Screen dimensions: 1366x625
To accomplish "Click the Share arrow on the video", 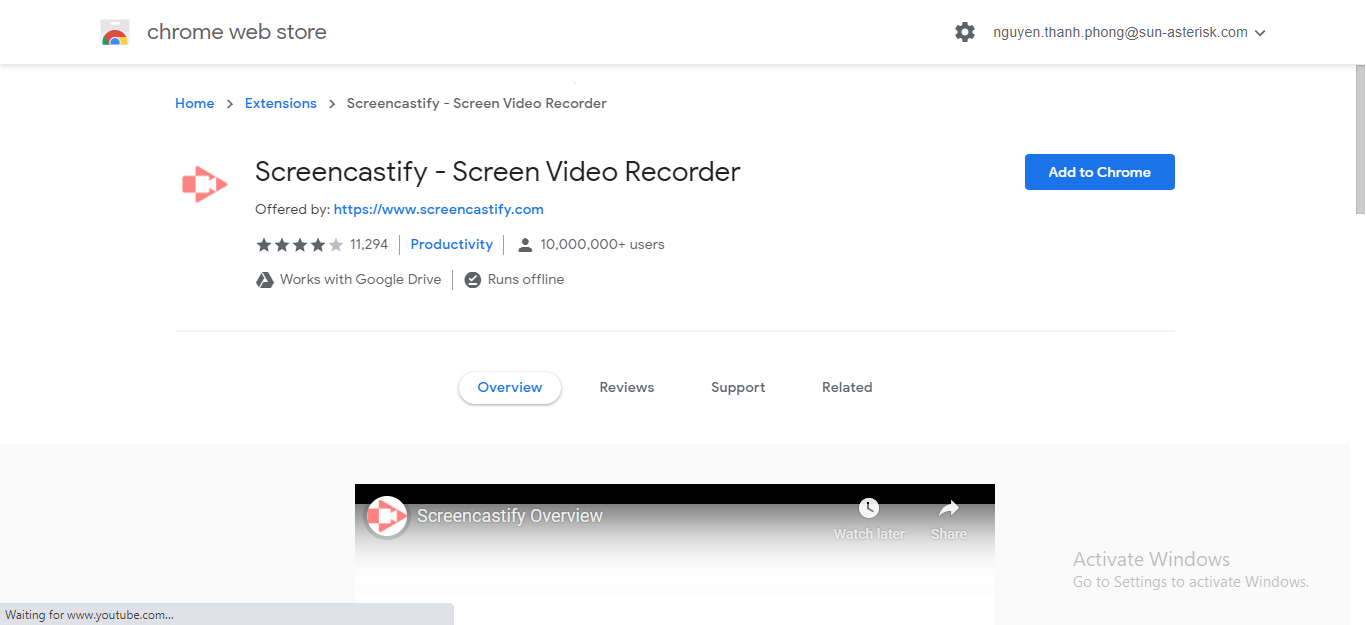I will pyautogui.click(x=949, y=508).
